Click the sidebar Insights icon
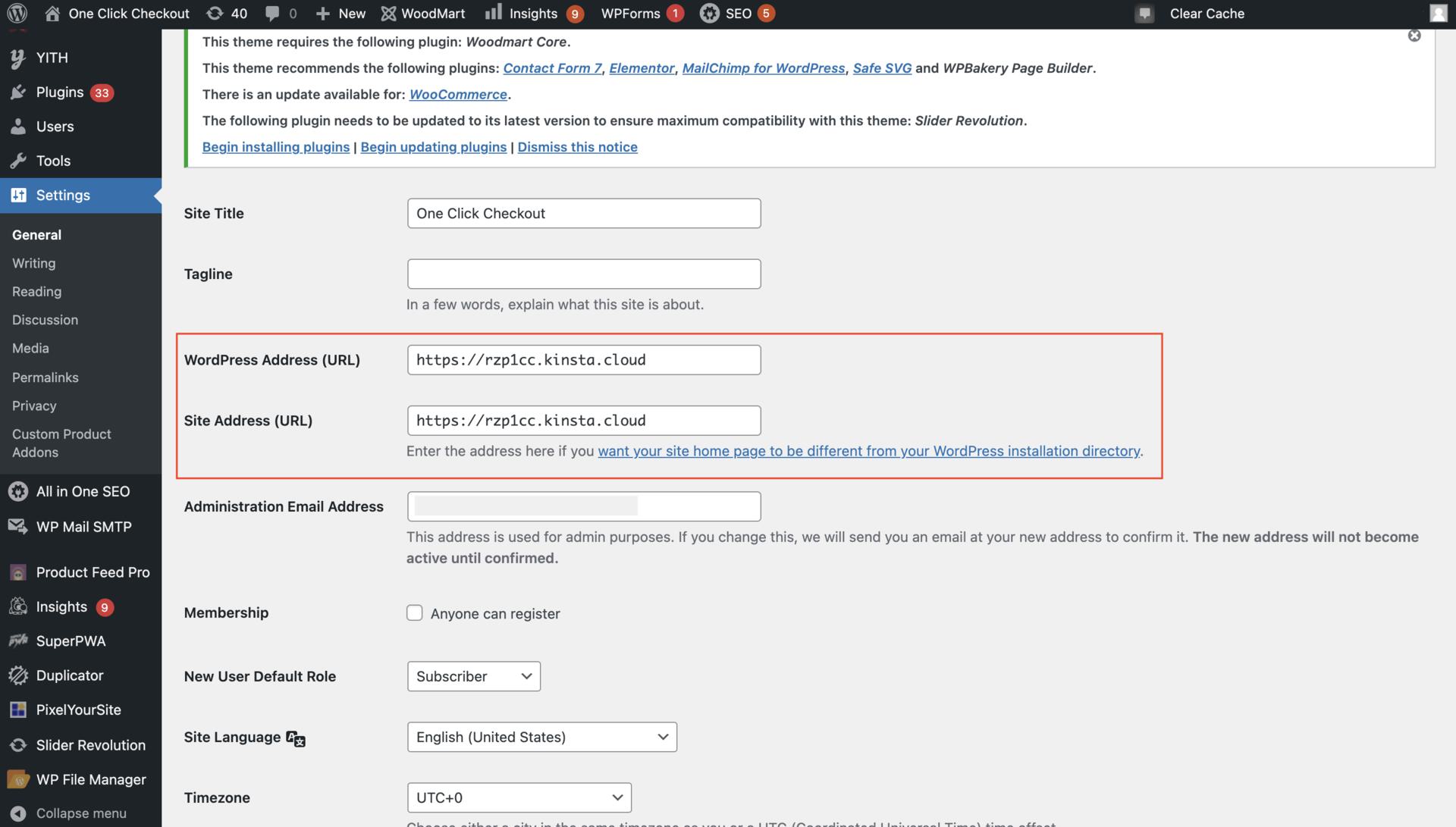Screen dimensions: 1456x827 point(18,606)
